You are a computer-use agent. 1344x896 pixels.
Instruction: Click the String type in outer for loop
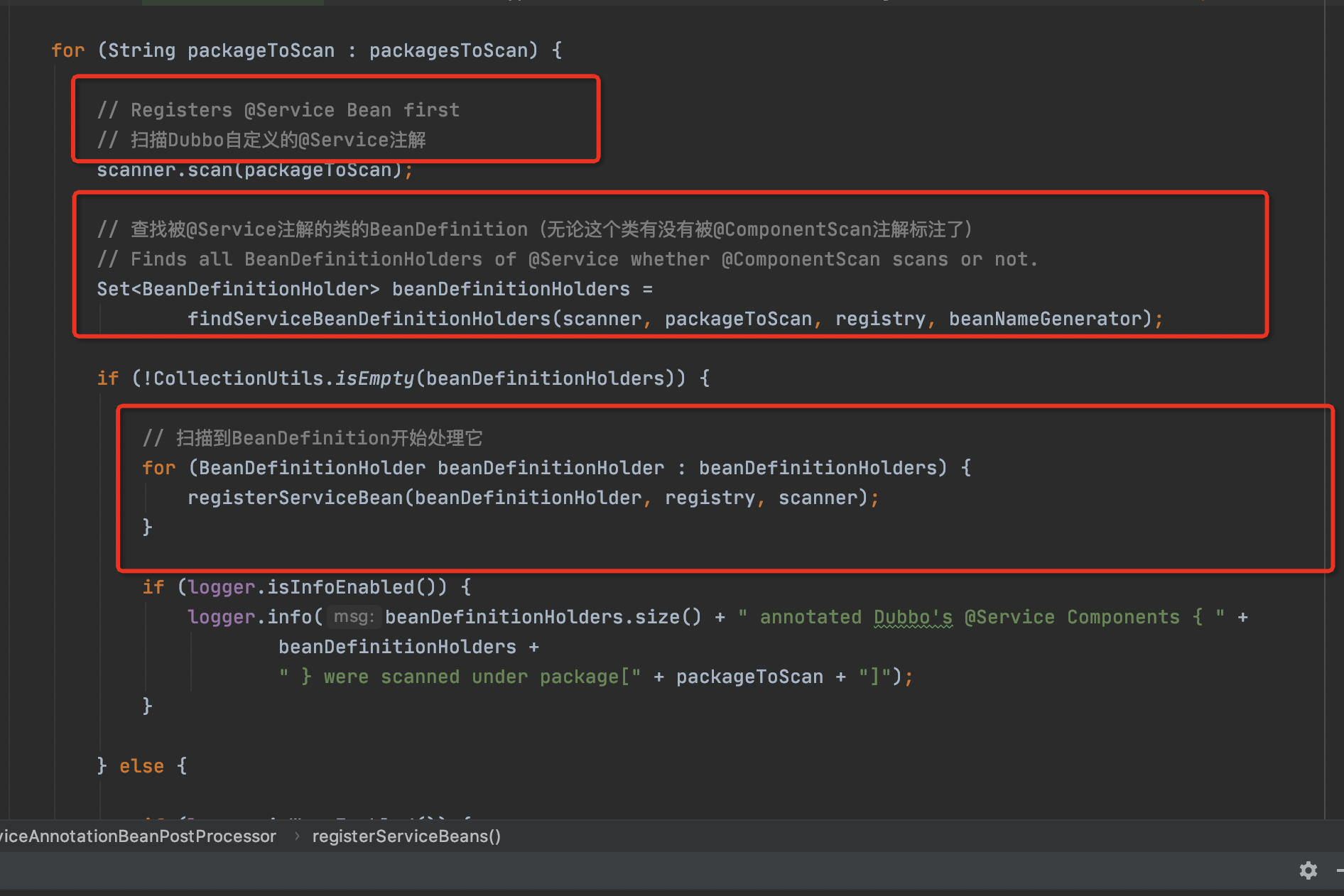[x=141, y=50]
